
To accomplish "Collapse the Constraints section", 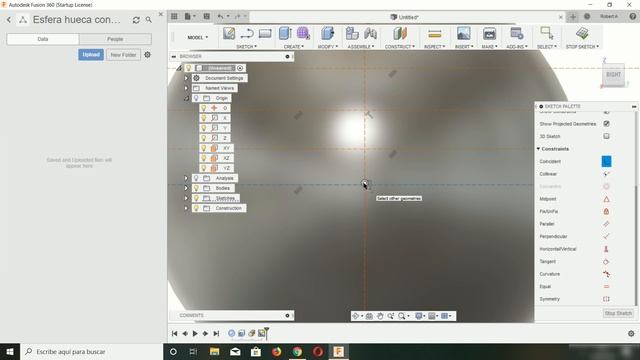I will click(538, 149).
